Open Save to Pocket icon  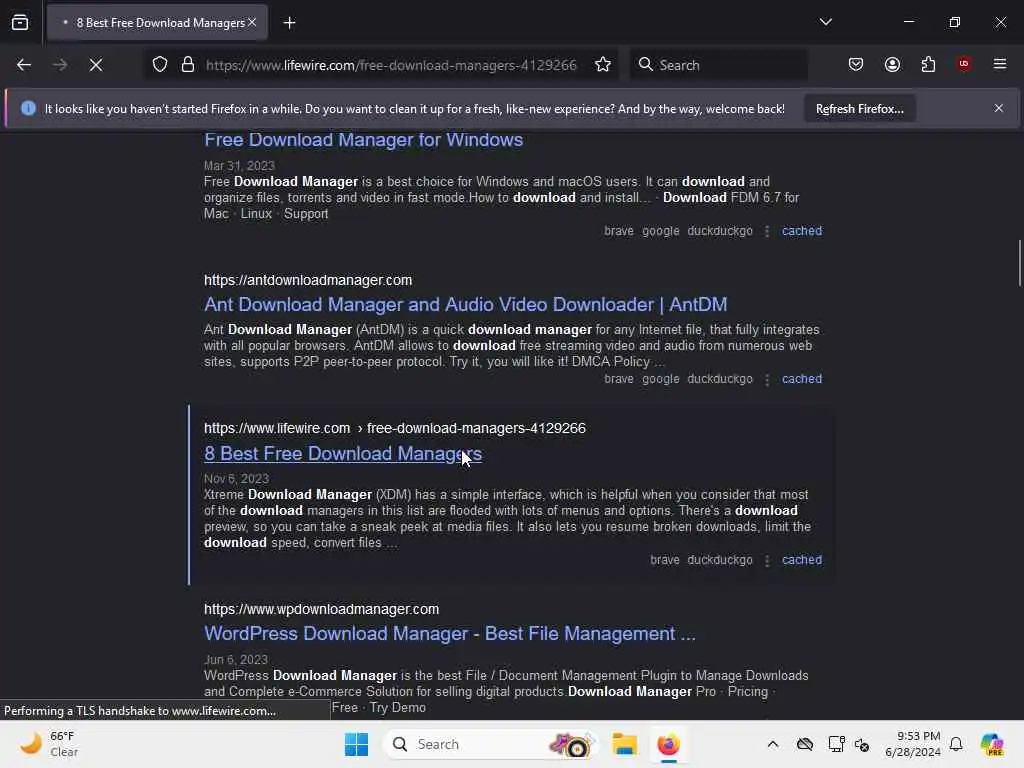856,65
